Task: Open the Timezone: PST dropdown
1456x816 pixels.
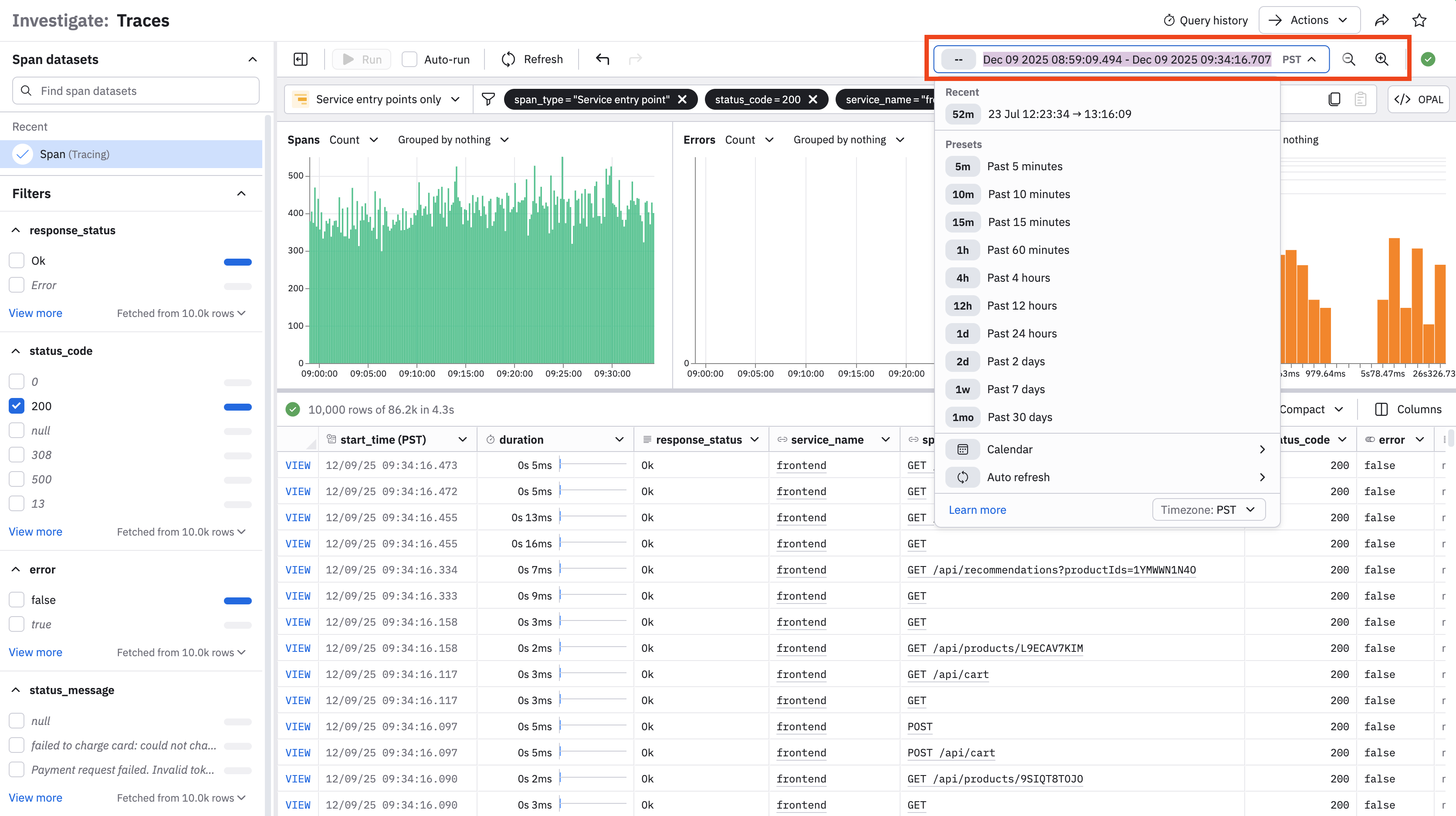Action: 1208,510
